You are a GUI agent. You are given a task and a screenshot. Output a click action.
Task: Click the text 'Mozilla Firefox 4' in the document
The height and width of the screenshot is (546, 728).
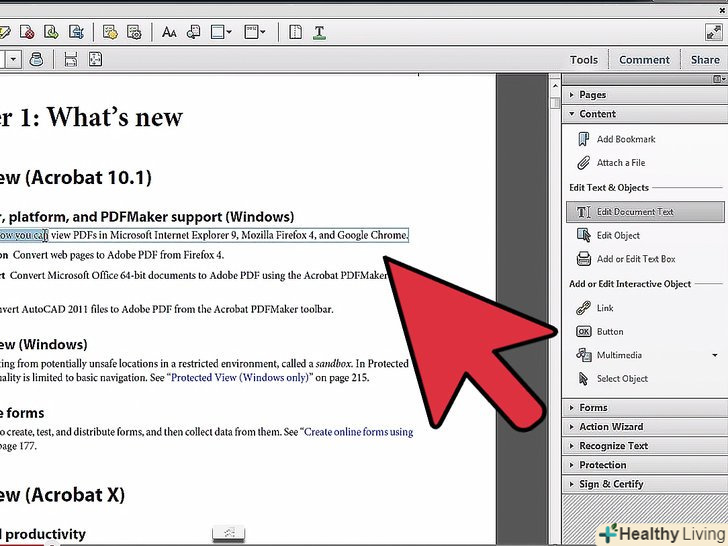(x=278, y=235)
